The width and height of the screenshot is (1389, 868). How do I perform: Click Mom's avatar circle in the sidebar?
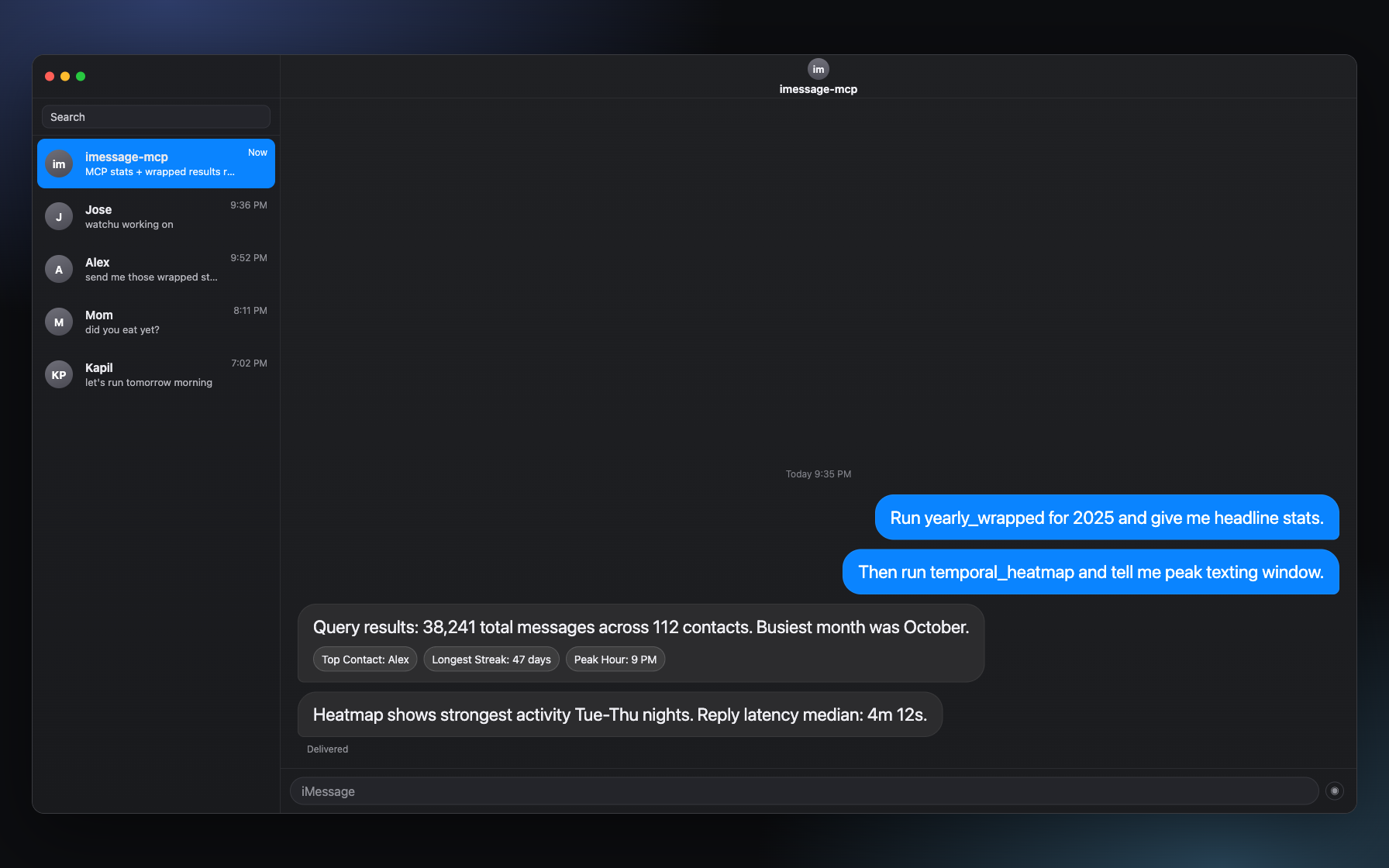(x=58, y=322)
